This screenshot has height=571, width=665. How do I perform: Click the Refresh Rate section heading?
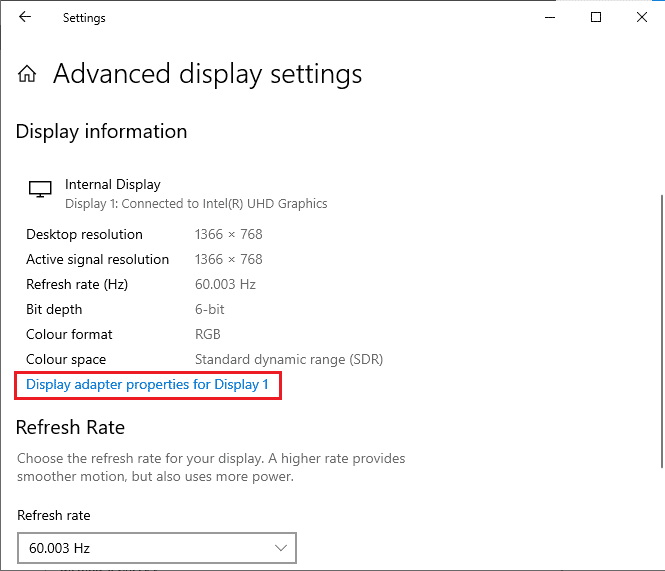tap(70, 428)
